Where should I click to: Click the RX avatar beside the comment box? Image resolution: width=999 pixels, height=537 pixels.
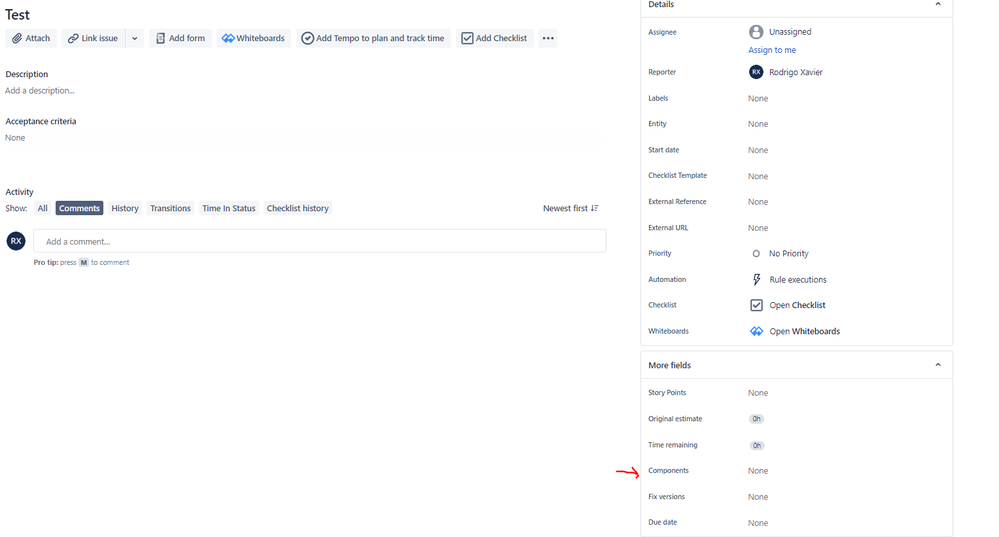[16, 241]
